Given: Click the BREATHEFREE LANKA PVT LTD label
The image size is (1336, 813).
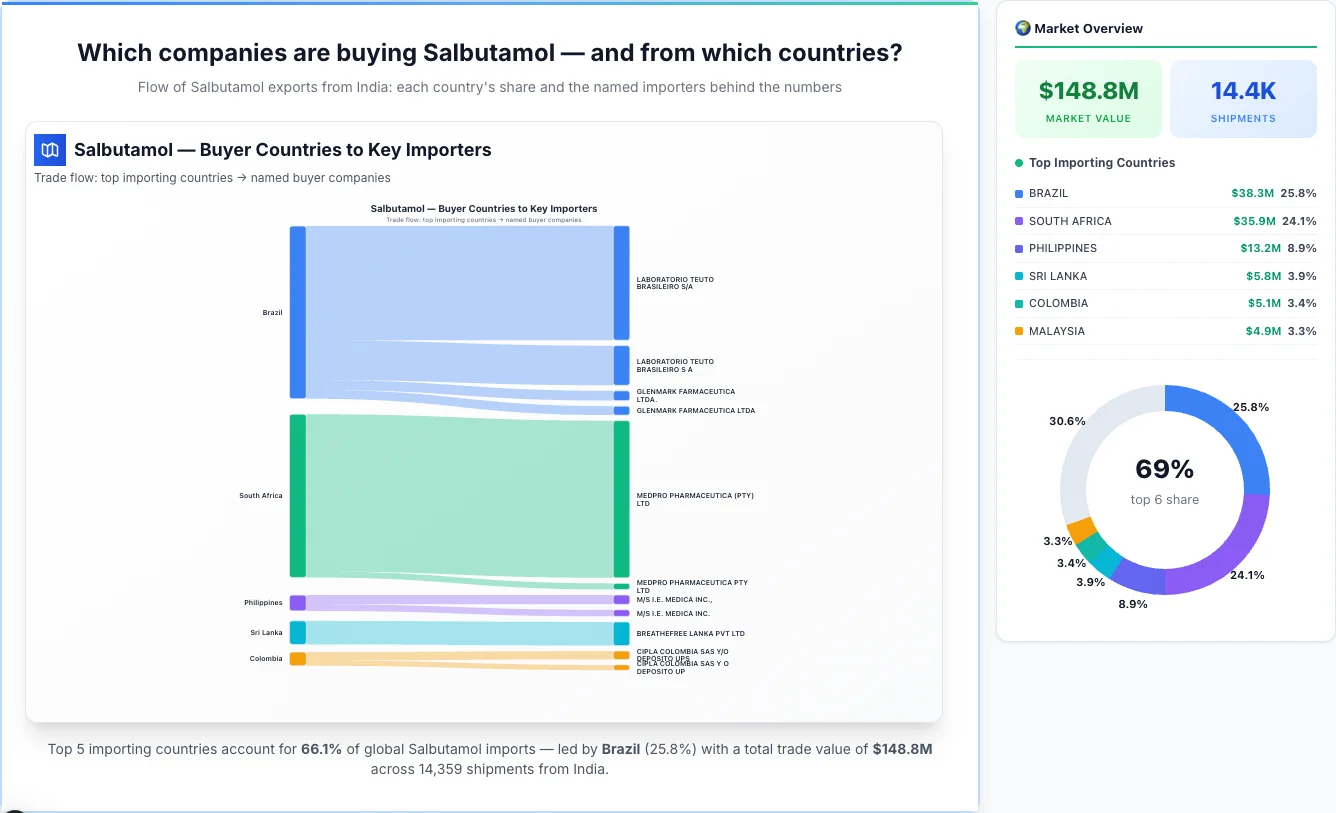Looking at the screenshot, I should pos(688,633).
